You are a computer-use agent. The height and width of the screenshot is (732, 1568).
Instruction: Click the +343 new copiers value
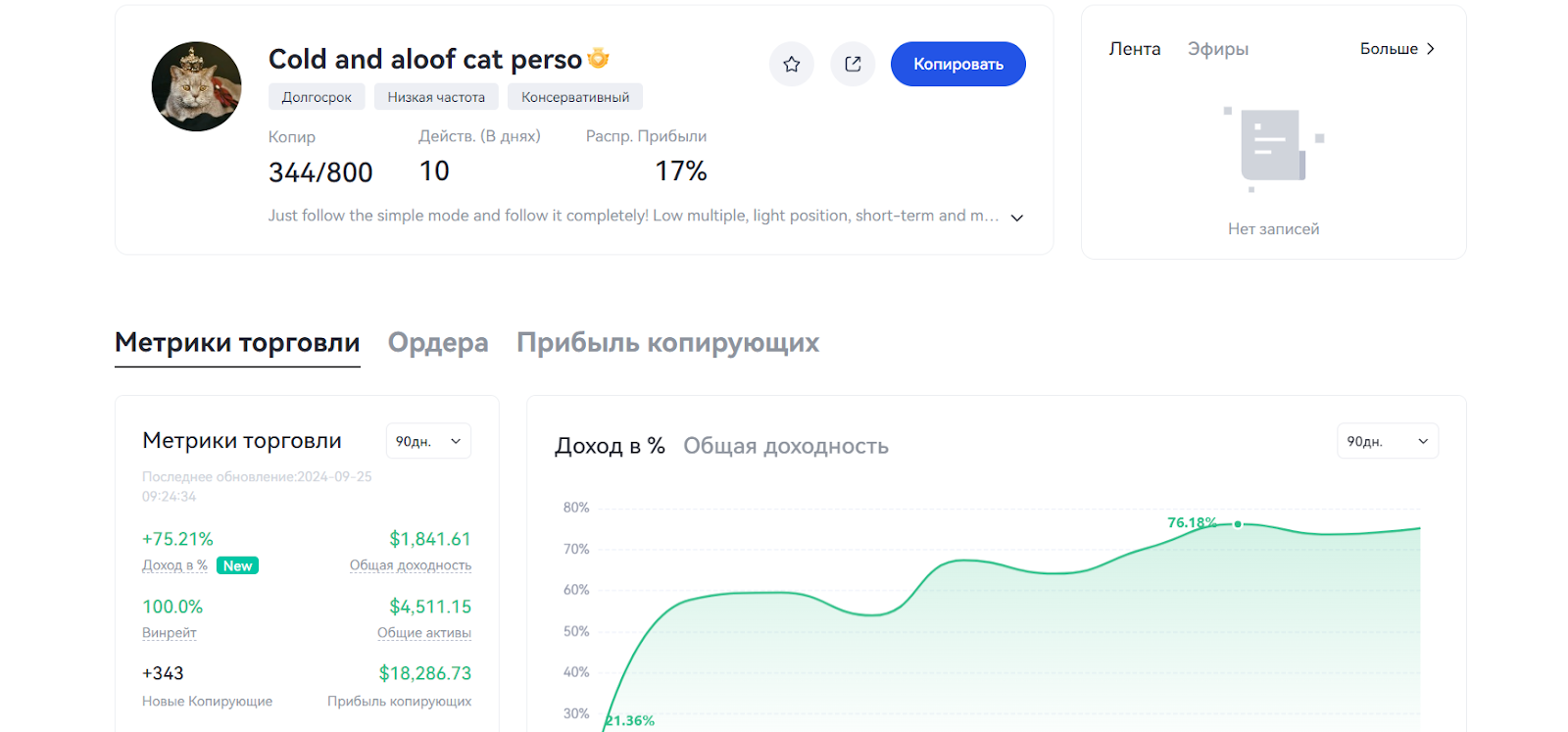click(x=163, y=673)
